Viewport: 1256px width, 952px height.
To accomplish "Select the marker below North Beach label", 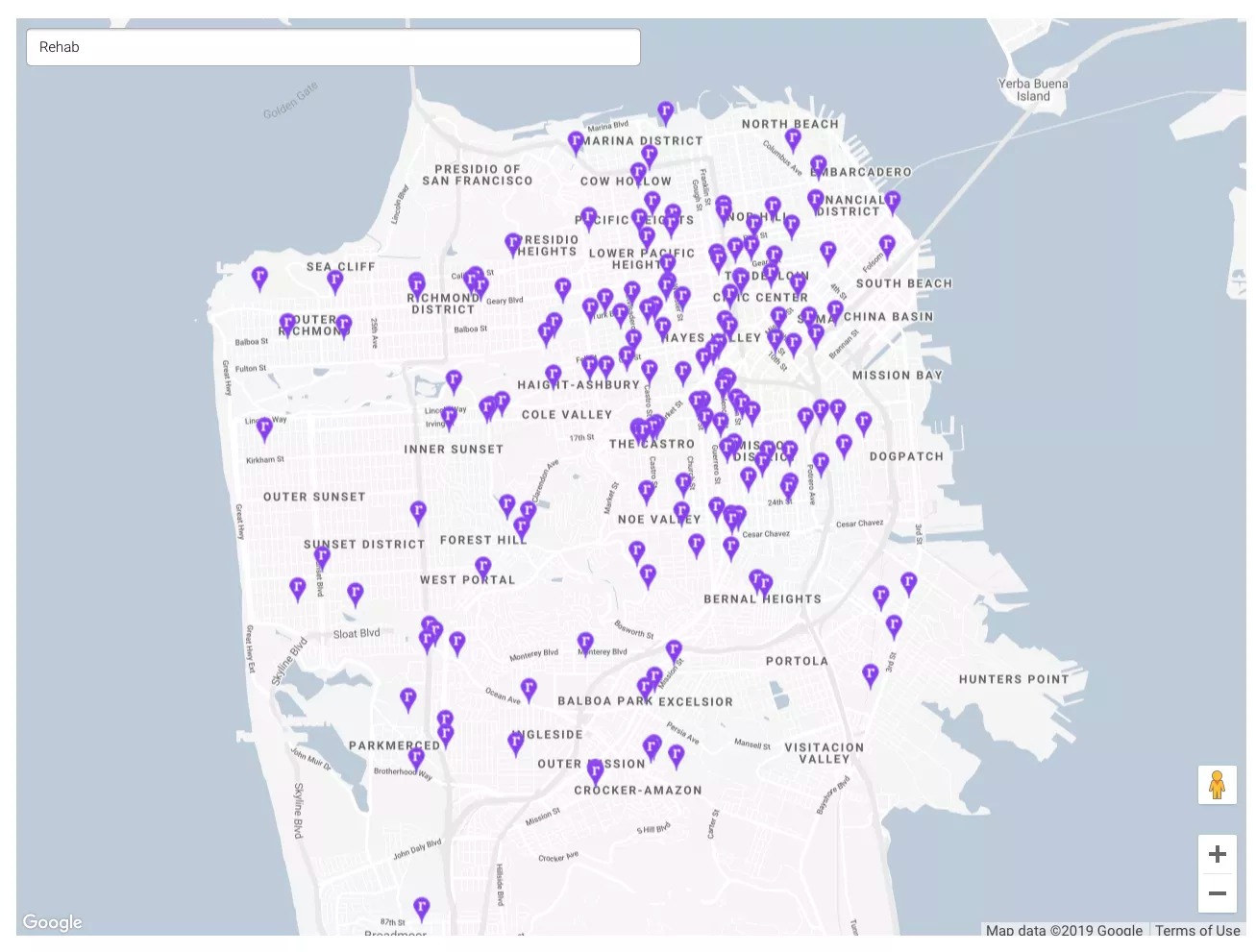I will click(x=793, y=139).
